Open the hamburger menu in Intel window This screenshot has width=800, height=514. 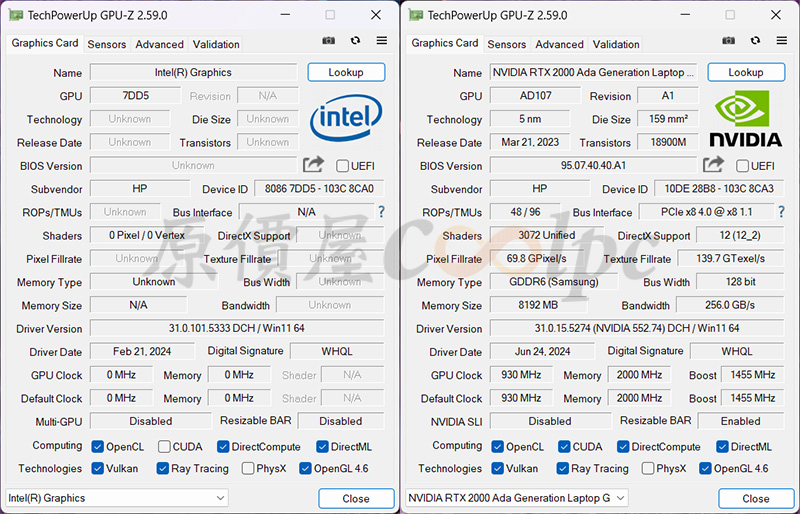[382, 40]
